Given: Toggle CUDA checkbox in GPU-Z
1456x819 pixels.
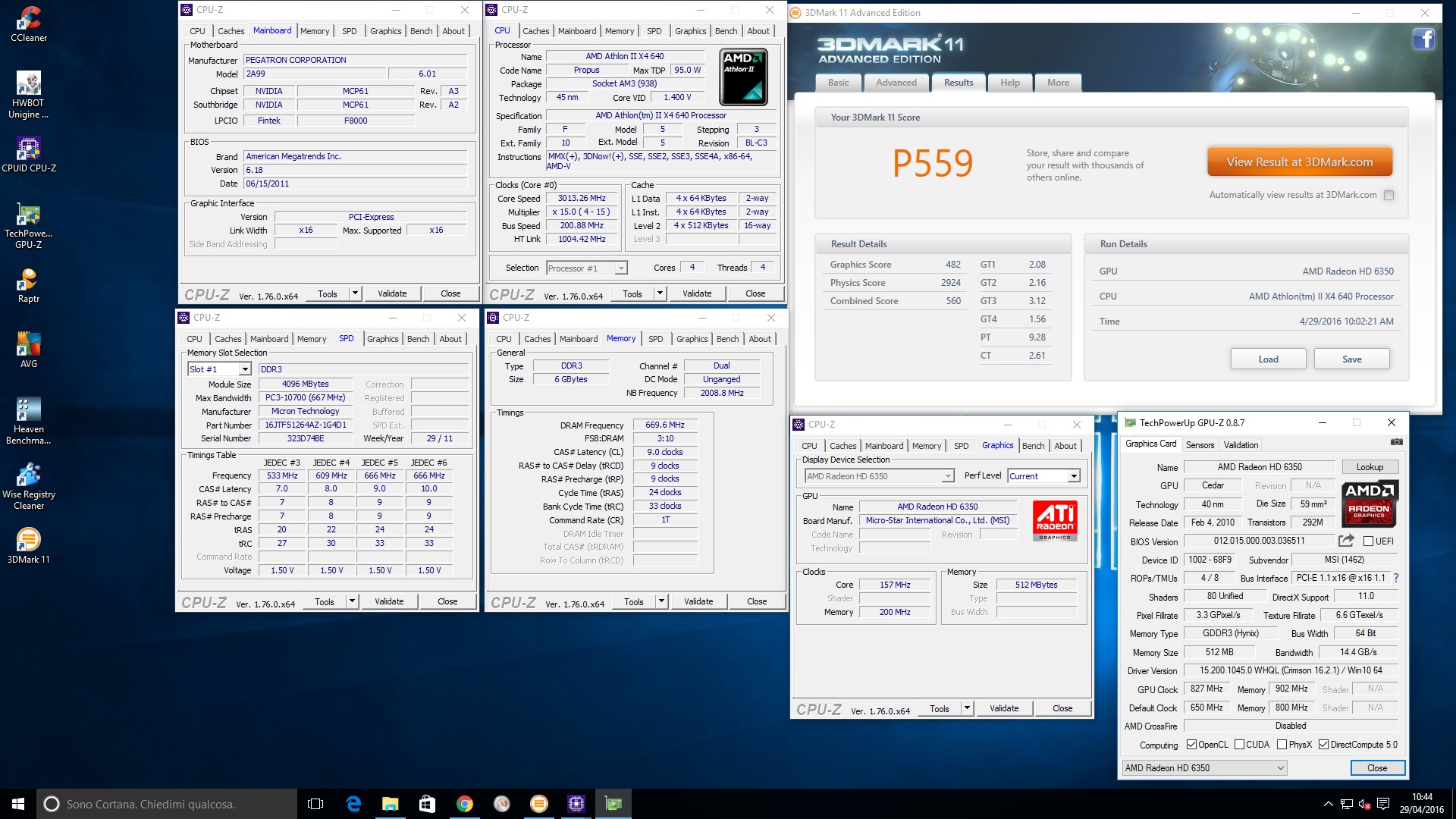Looking at the screenshot, I should pos(1239,745).
